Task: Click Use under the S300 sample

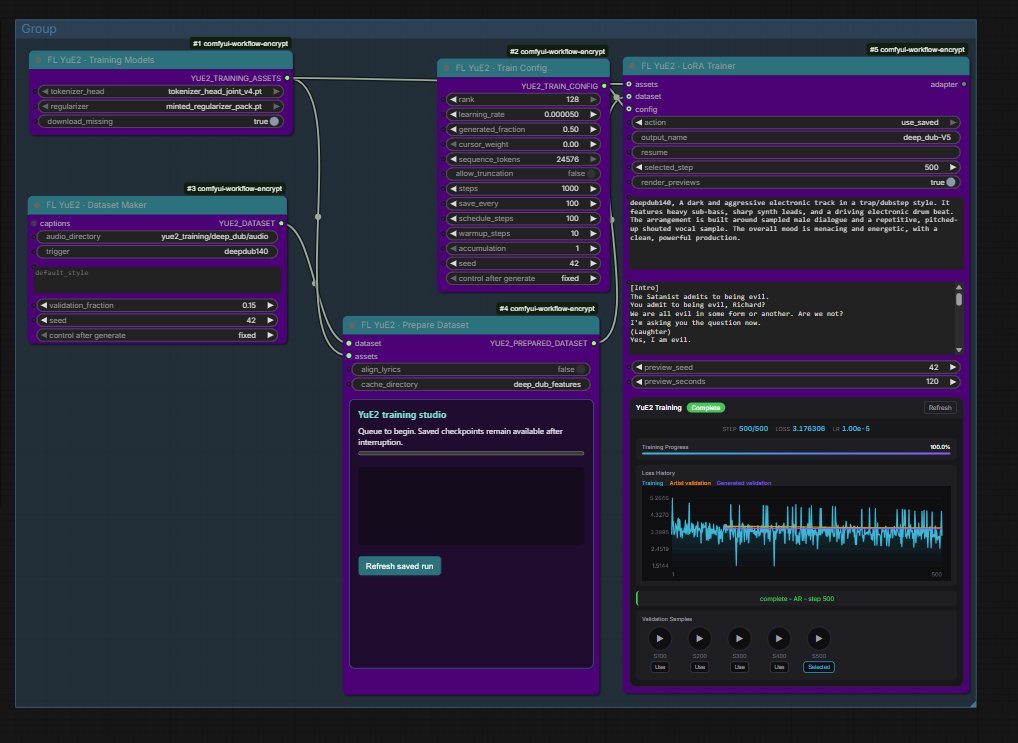Action: (x=739, y=667)
